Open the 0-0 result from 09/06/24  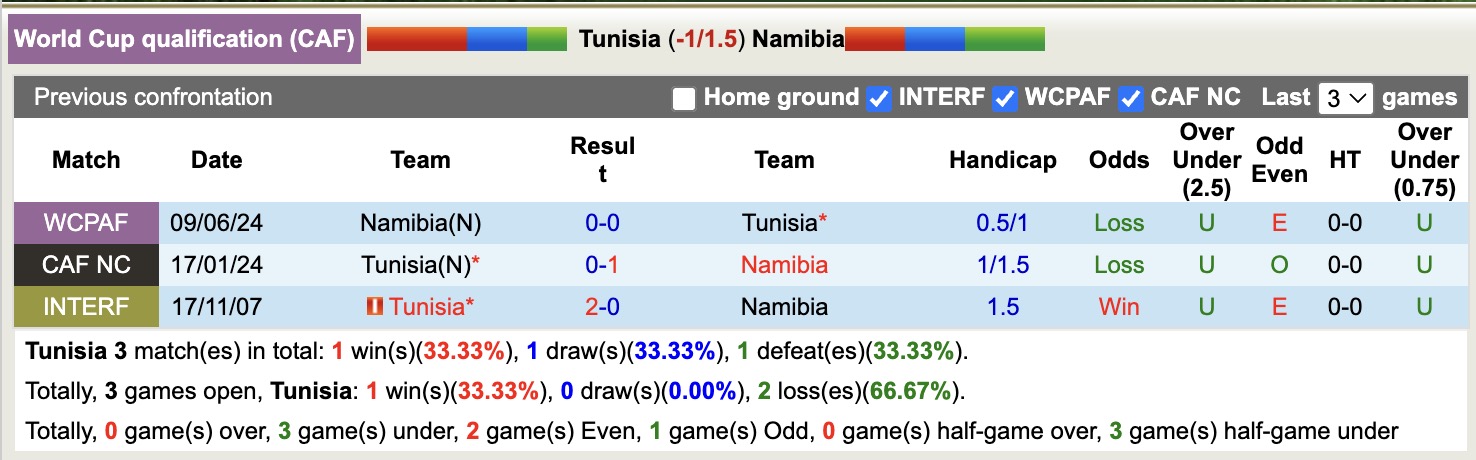pos(602,223)
